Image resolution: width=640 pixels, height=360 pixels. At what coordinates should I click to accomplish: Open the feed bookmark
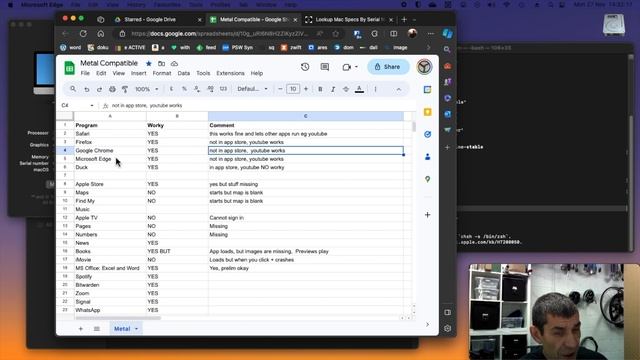click(x=207, y=48)
